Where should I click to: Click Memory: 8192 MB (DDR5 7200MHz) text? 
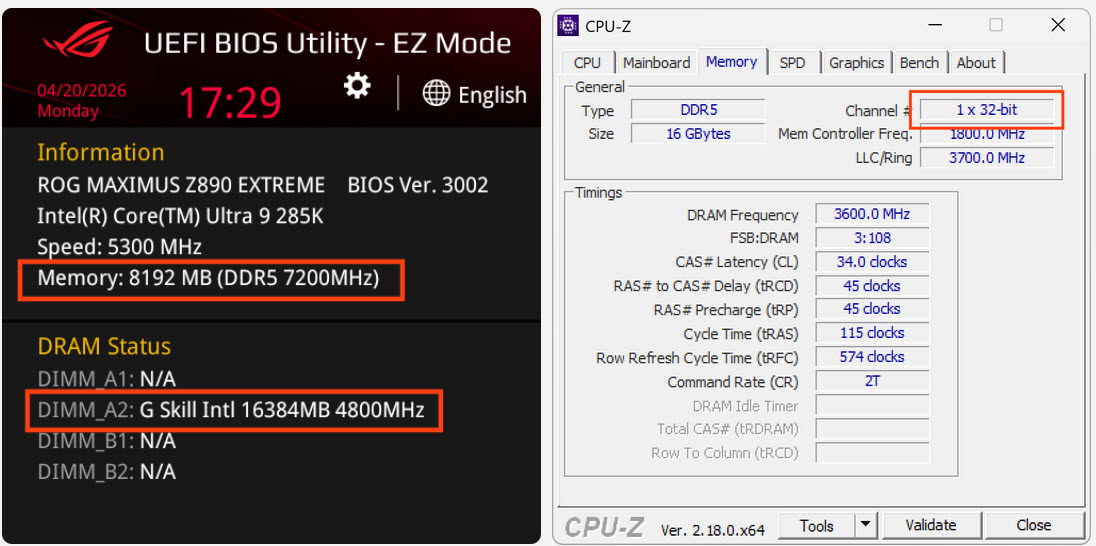pos(208,279)
